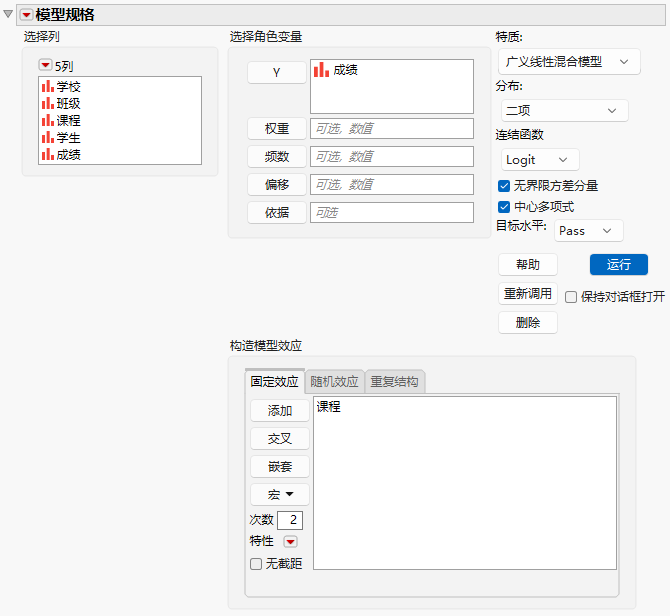Click the blue 运行 button
This screenshot has height=616, width=670.
pos(619,264)
